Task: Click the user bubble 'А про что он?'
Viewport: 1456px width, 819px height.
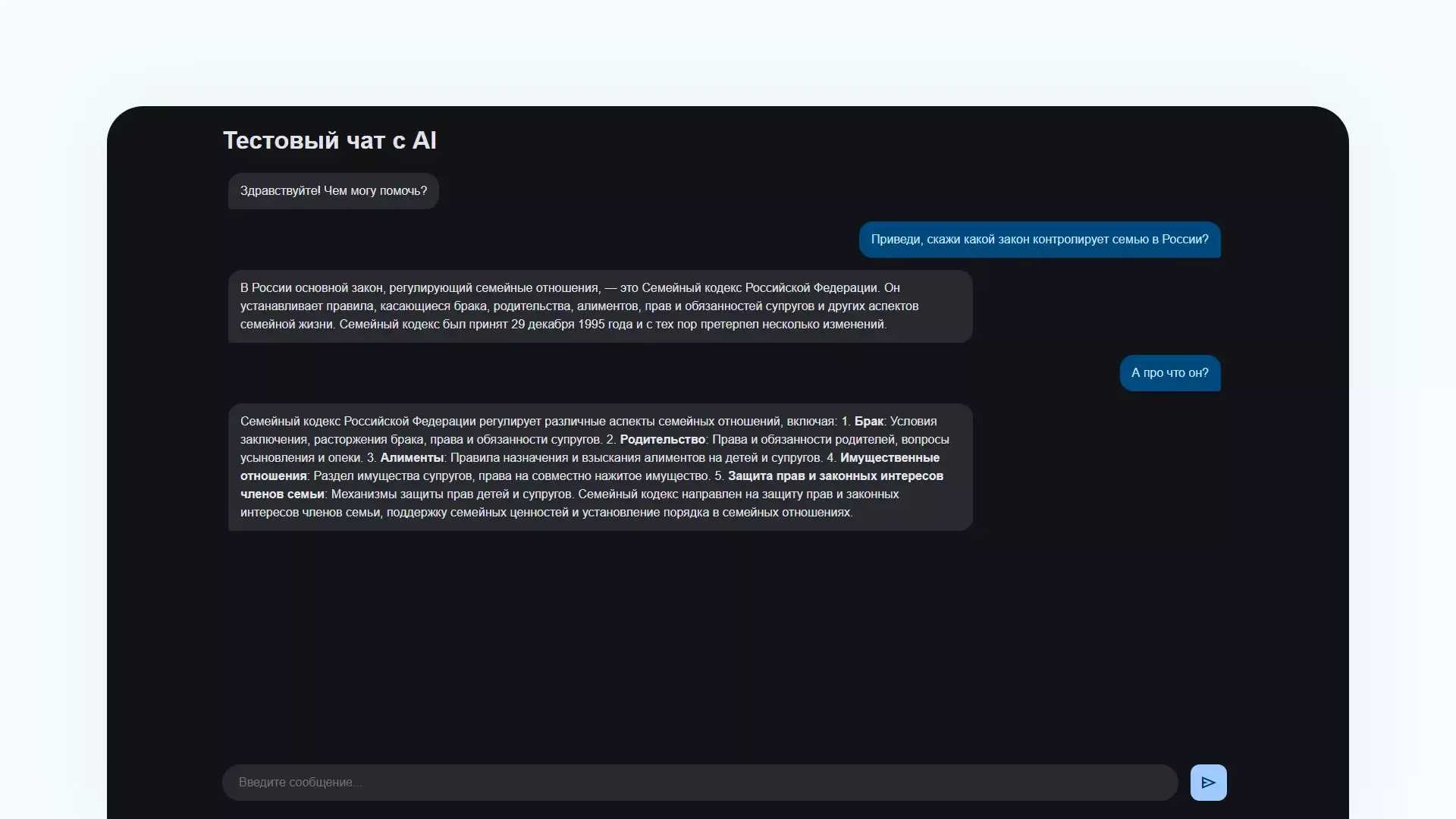Action: pos(1169,373)
